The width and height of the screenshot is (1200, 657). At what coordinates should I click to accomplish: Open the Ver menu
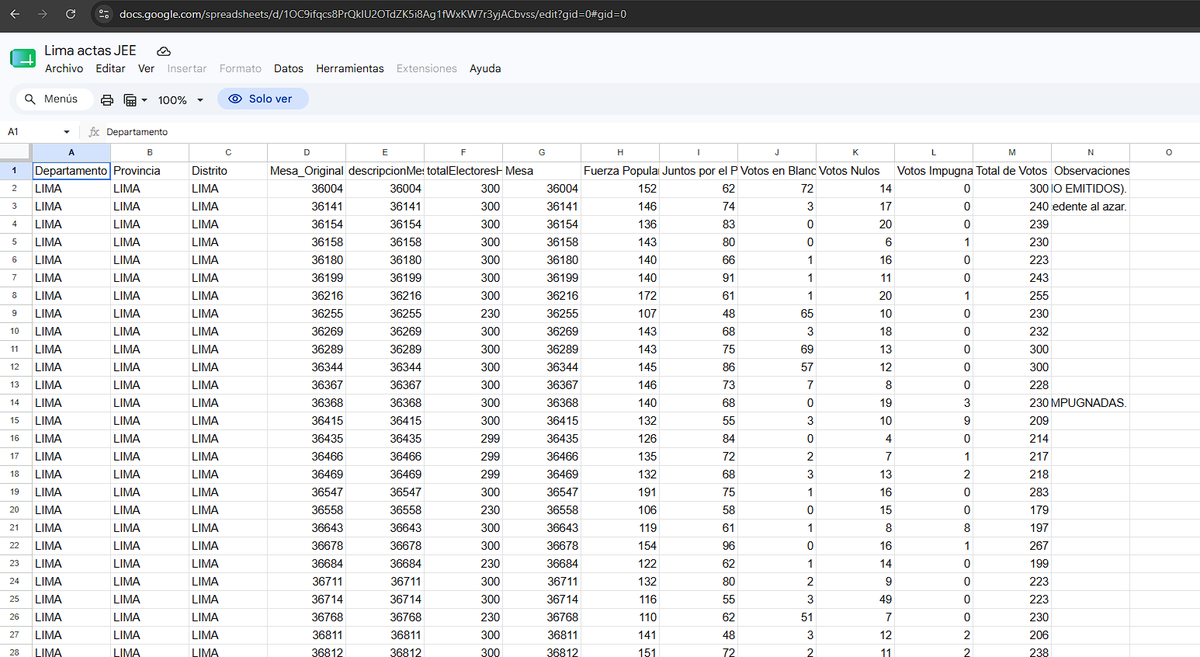tap(146, 69)
